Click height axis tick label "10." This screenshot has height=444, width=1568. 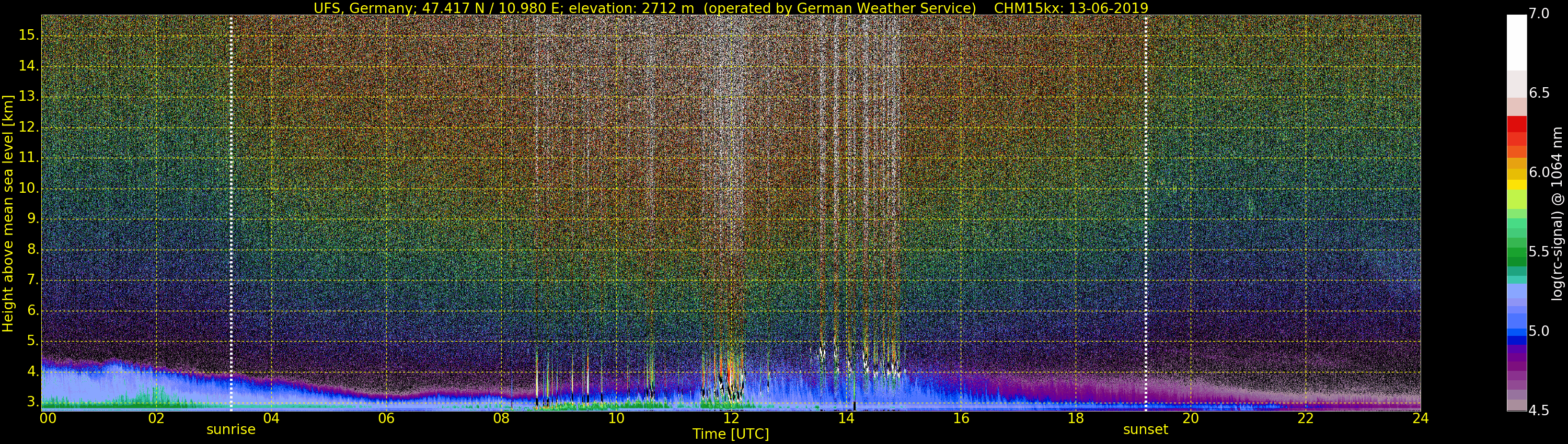click(29, 189)
